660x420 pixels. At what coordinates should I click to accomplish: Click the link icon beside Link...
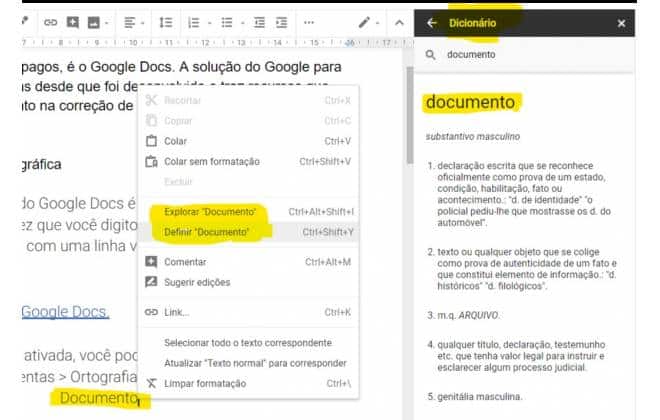click(151, 312)
